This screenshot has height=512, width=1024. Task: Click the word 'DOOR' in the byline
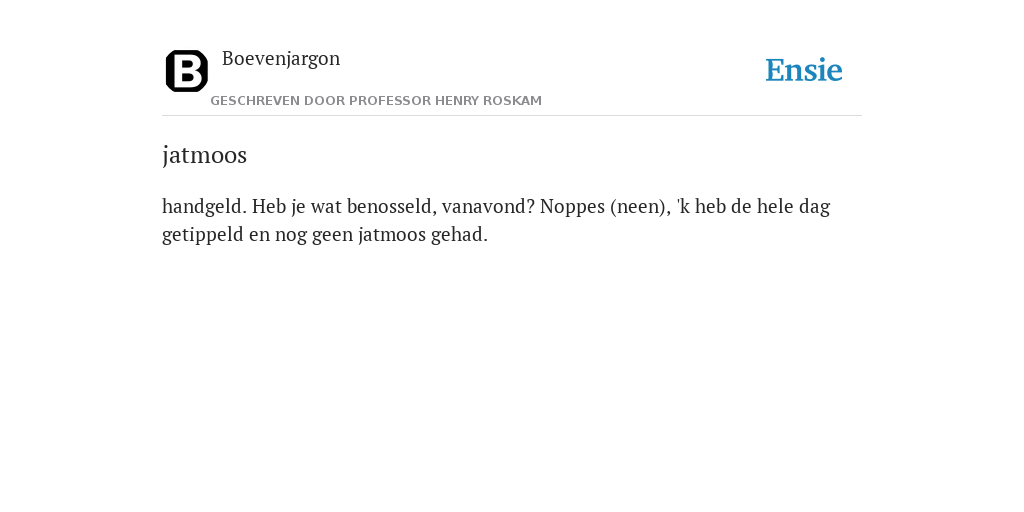(325, 101)
